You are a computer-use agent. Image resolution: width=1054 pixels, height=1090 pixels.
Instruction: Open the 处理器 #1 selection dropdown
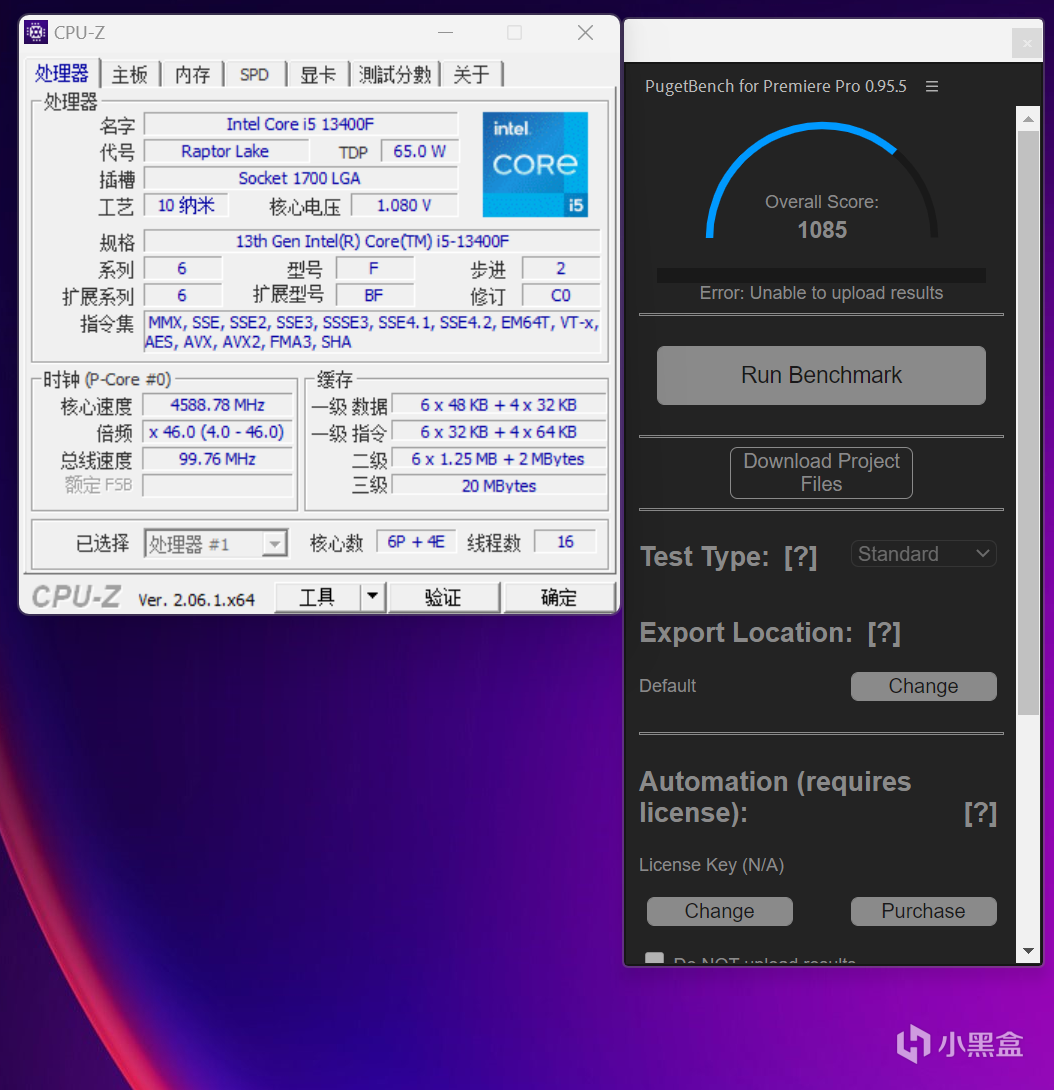pos(216,544)
